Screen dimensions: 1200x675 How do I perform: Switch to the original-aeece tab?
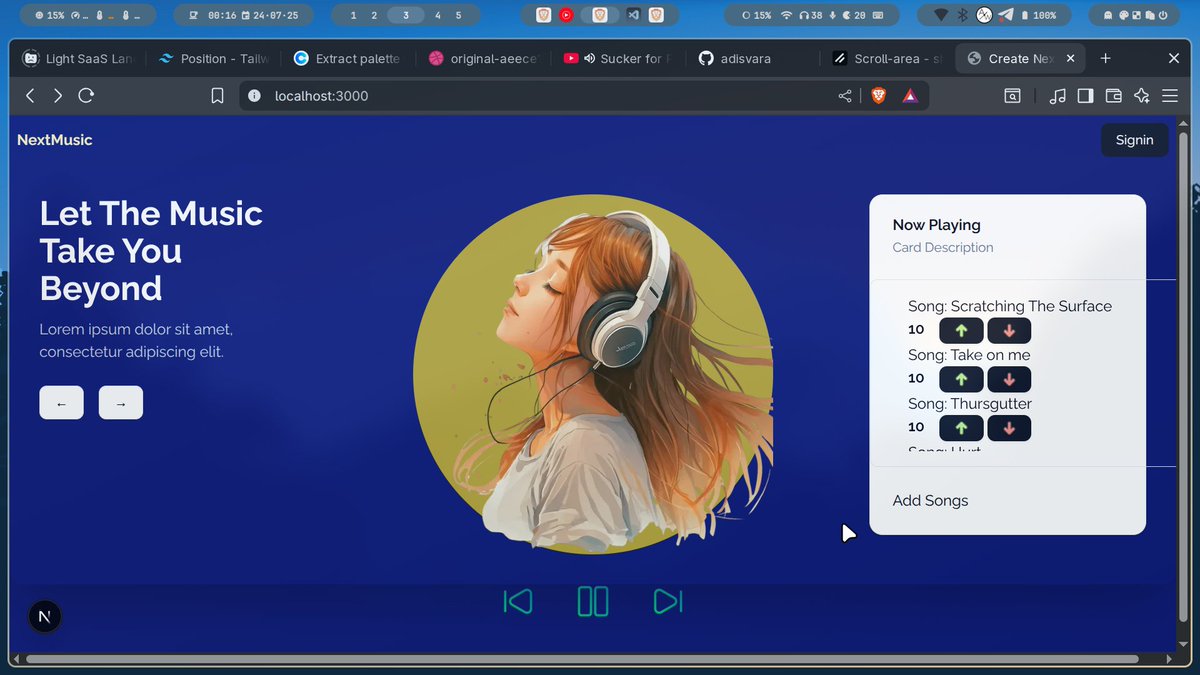484,59
